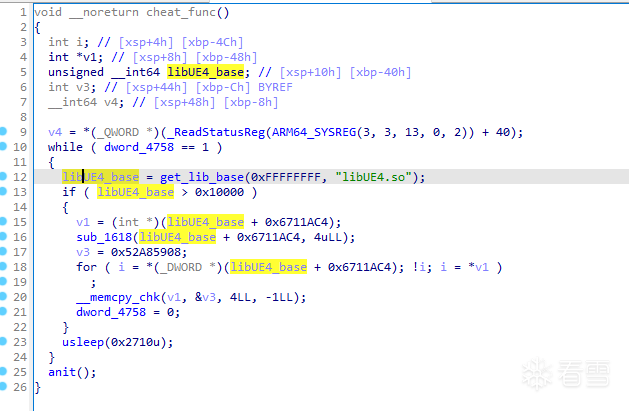Image resolution: width=629 pixels, height=411 pixels.
Task: Click dword_4758 assignment on line 21
Action: coord(111,312)
